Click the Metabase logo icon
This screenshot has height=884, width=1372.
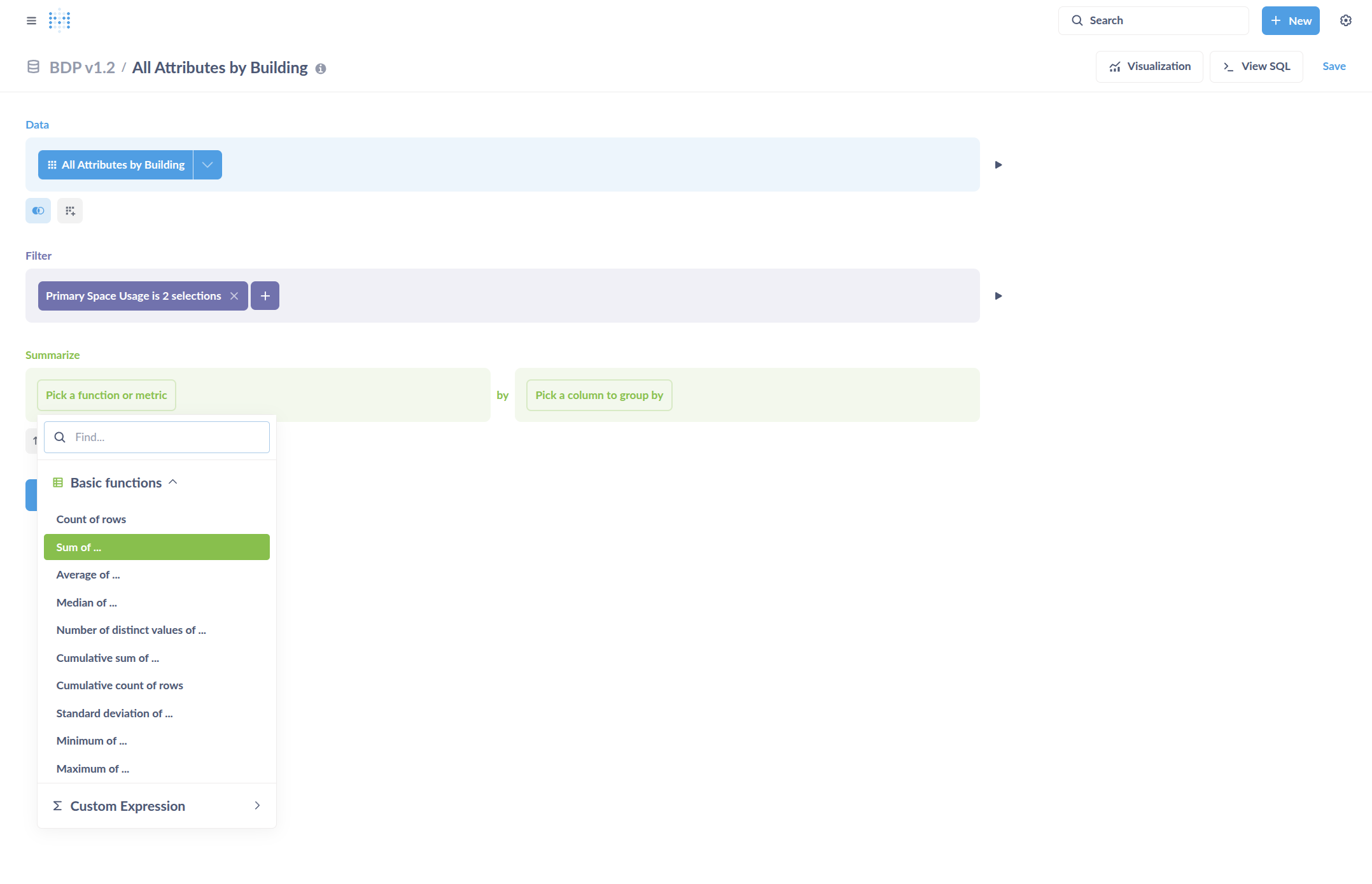point(59,20)
